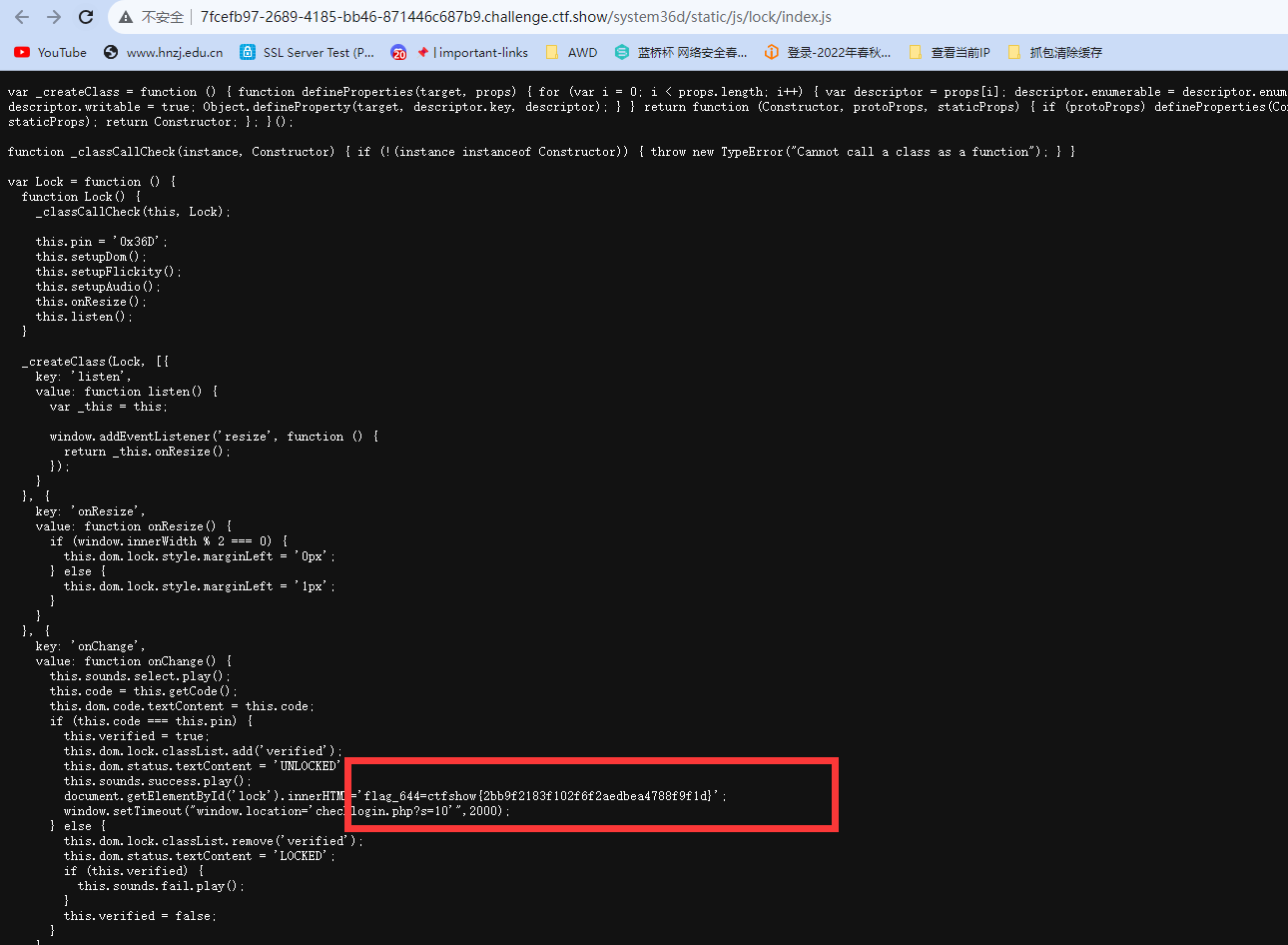Click the browser back arrow
Viewport: 1288px width, 945px height.
pos(22,17)
